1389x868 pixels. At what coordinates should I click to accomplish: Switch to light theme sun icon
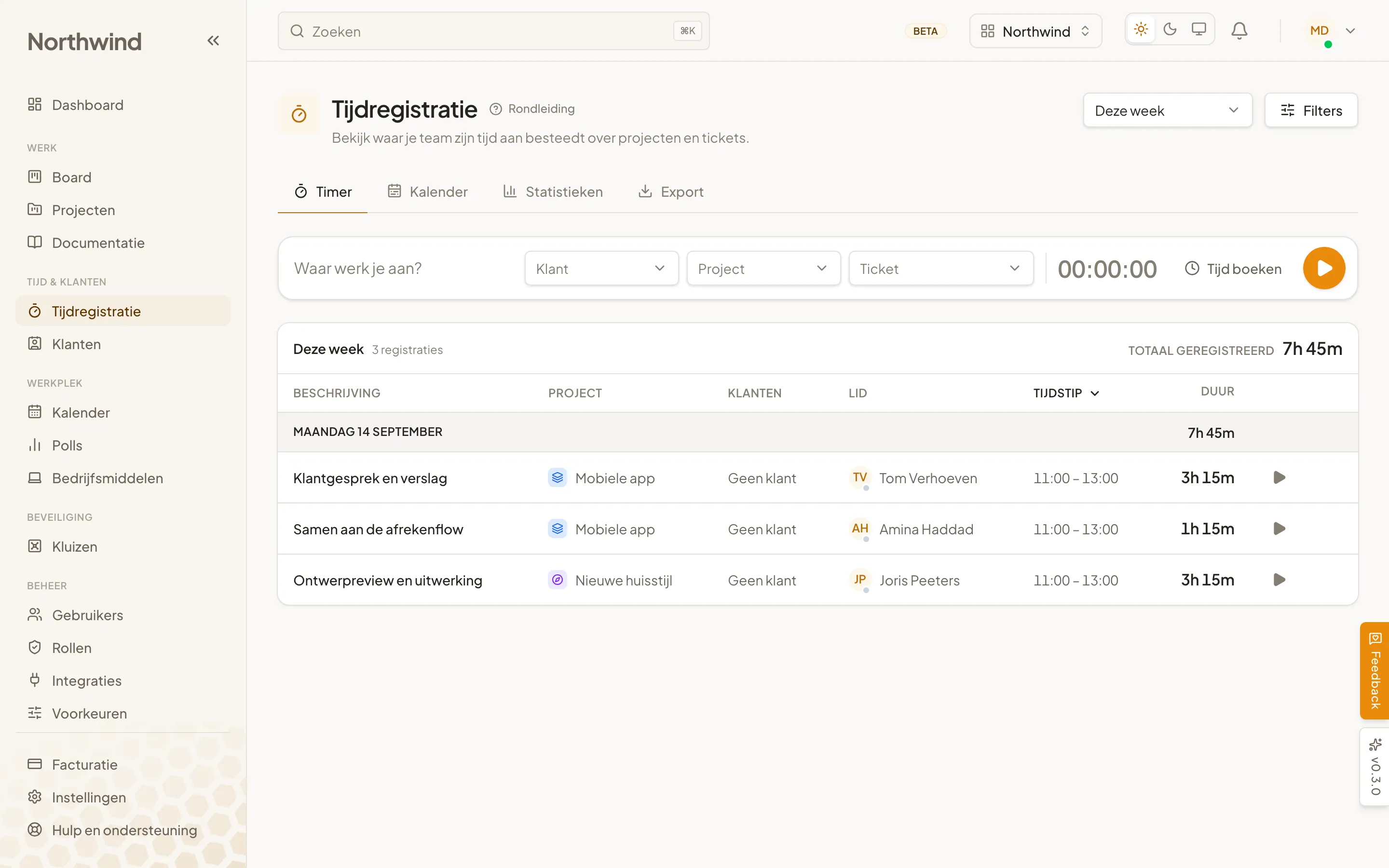point(1141,29)
